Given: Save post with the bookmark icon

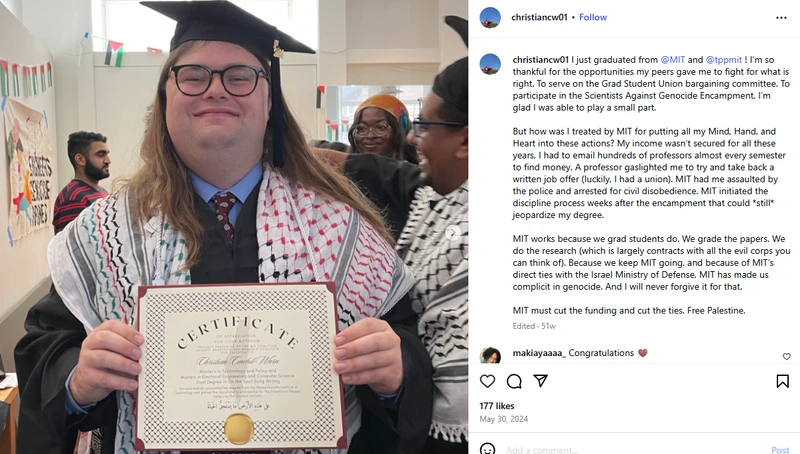Looking at the screenshot, I should (782, 381).
